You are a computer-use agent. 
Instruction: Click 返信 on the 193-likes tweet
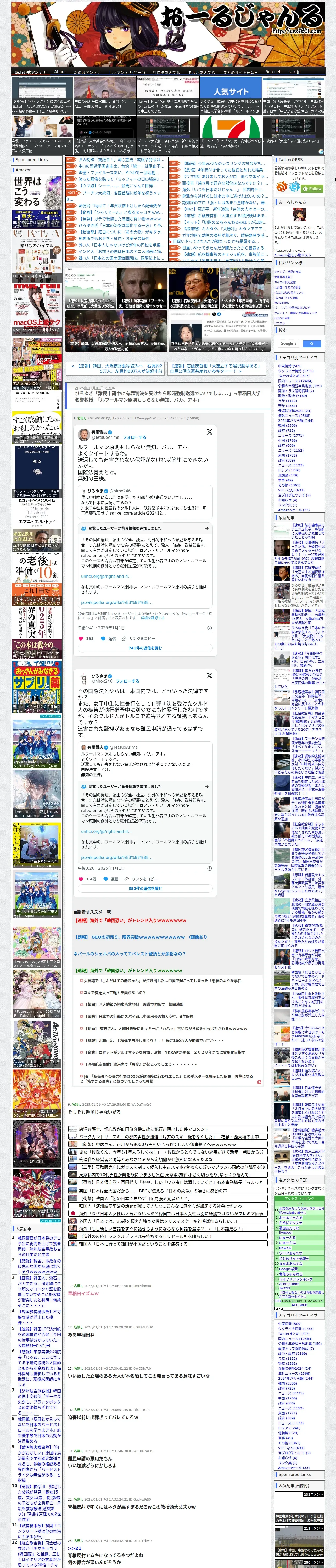(x=109, y=638)
